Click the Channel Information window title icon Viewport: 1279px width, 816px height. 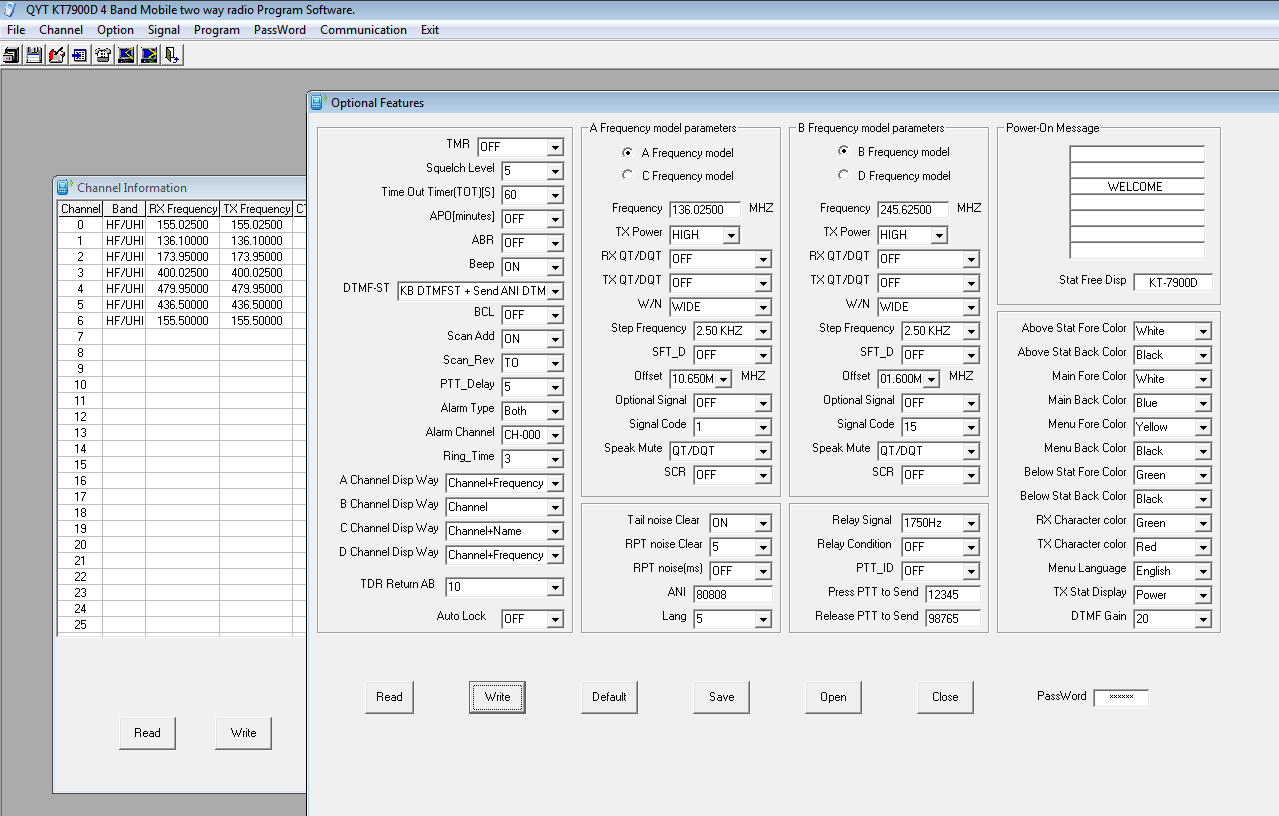pyautogui.click(x=64, y=187)
